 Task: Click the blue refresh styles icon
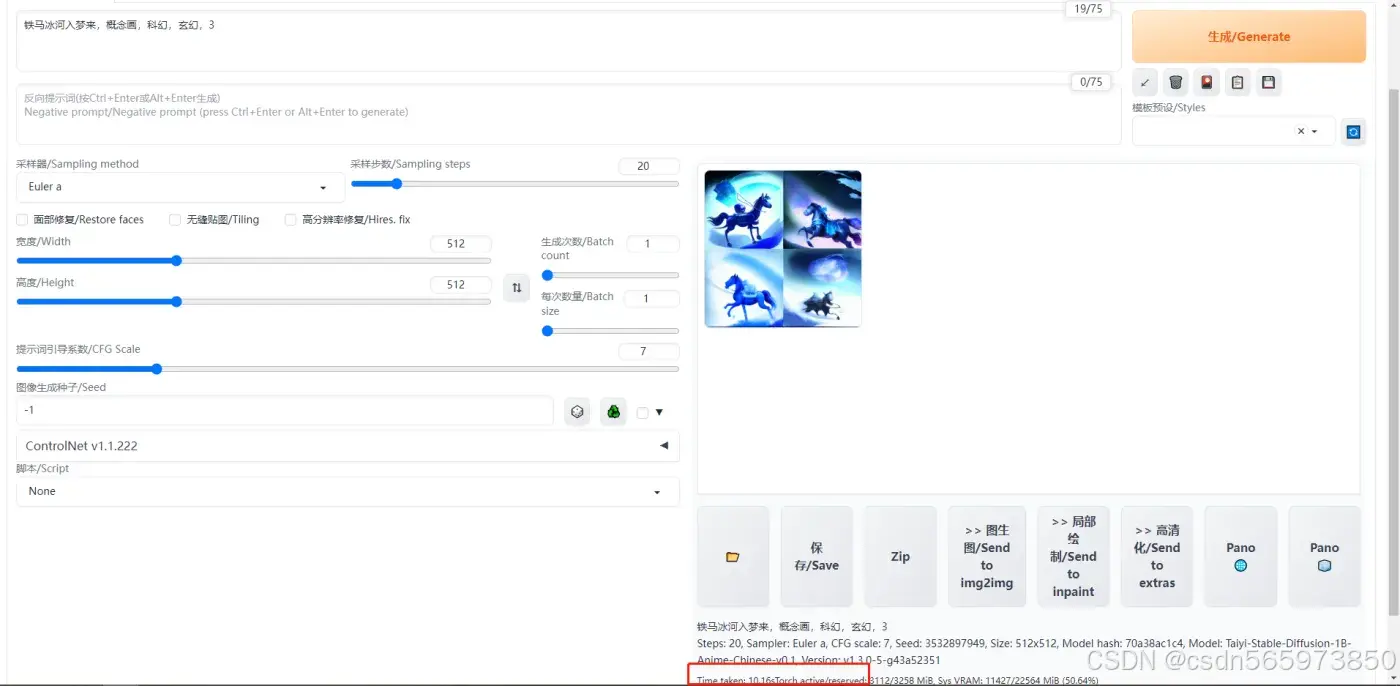click(1353, 131)
